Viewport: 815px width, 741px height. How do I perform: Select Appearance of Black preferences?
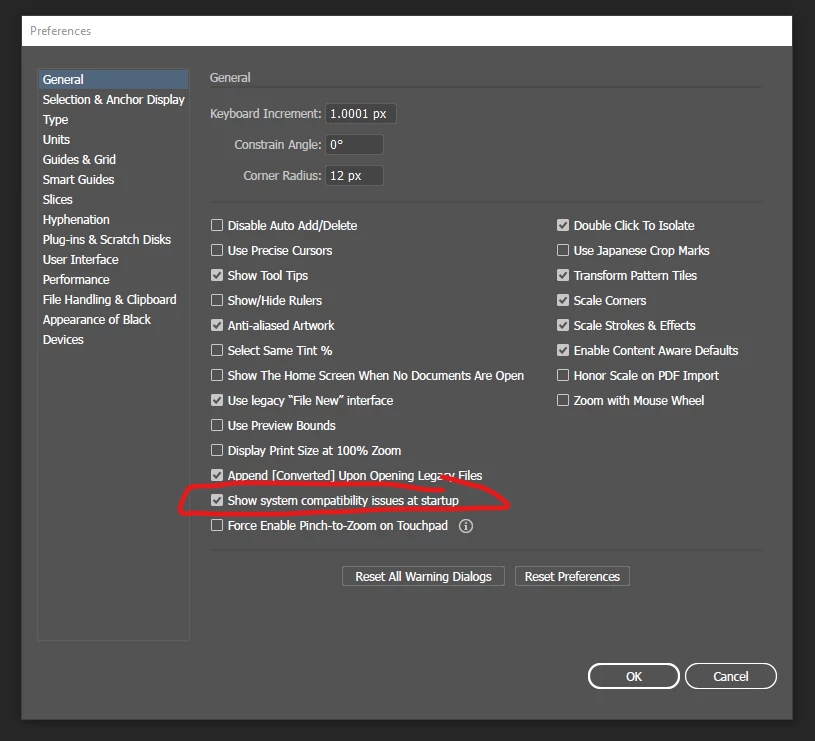pos(113,320)
